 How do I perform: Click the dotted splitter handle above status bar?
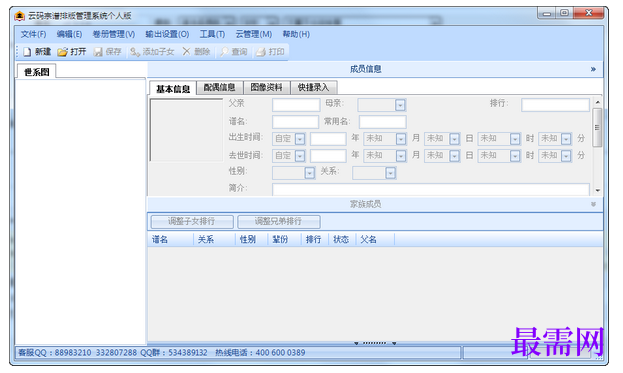tap(375, 343)
